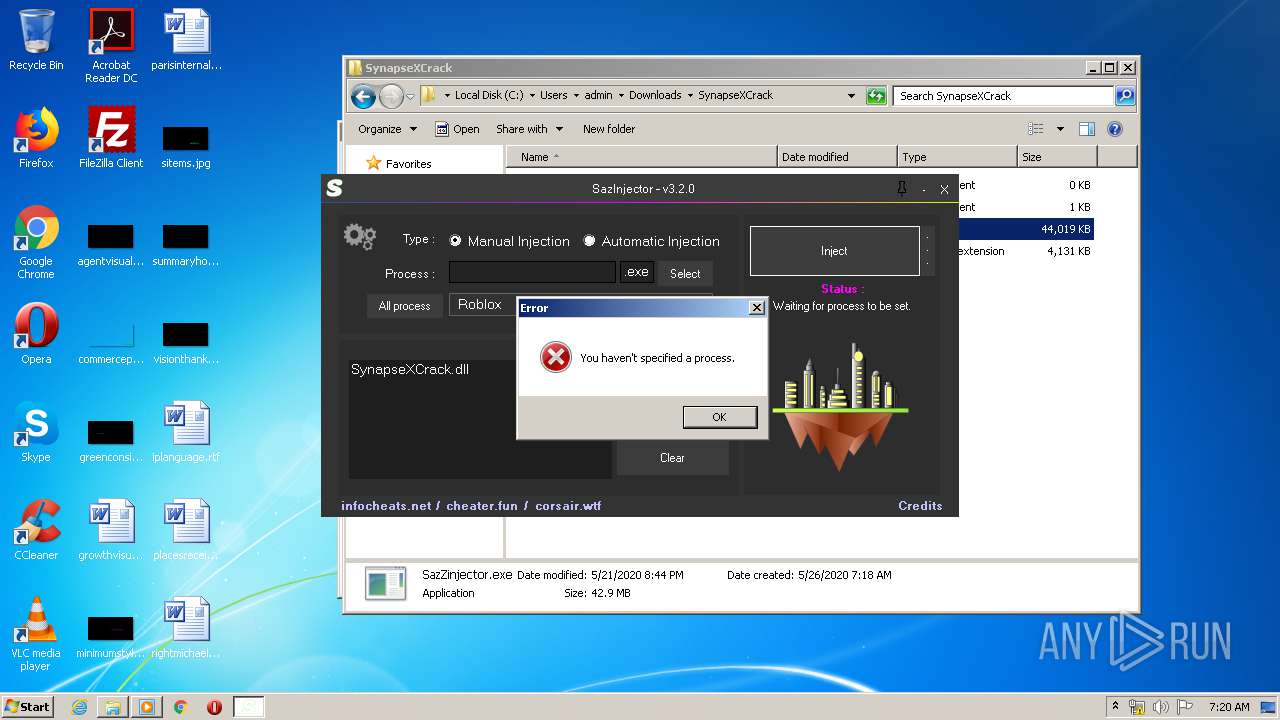Click OK in the Error dialog

719,417
